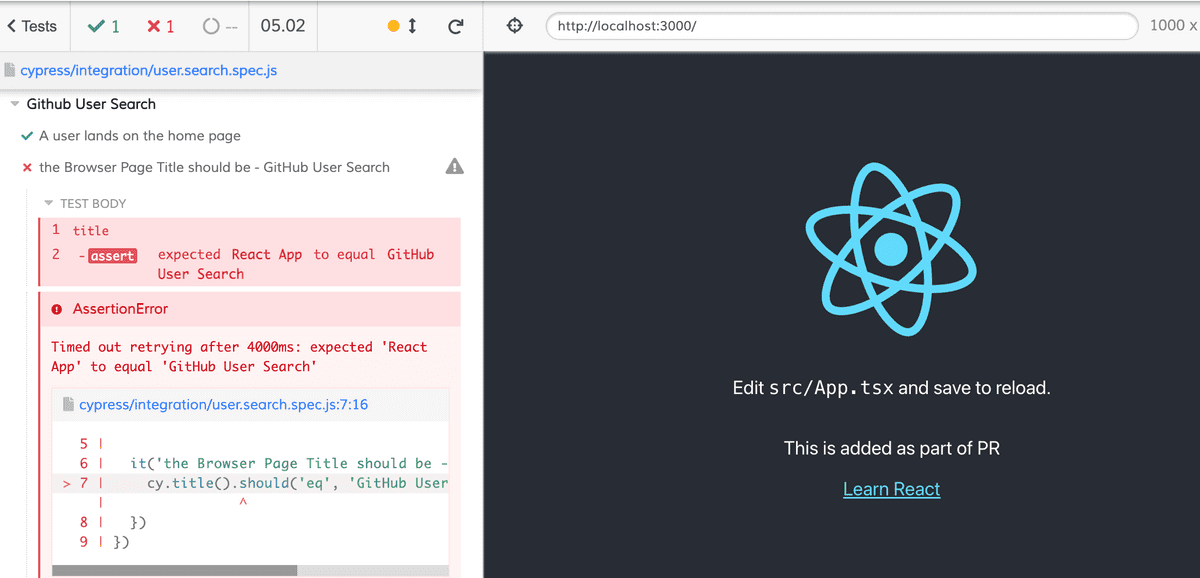This screenshot has width=1200, height=578.
Task: Click the URL field showing localhost:3000
Action: 840,26
